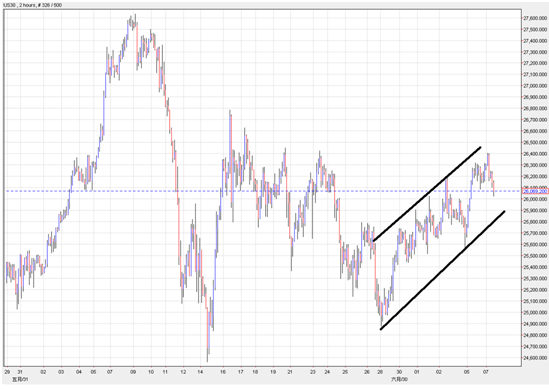Viewport: 549px width, 390px height.
Task: Click the chart title 'US30, 2 hours, # 326 / 500'
Action: tap(33, 5)
